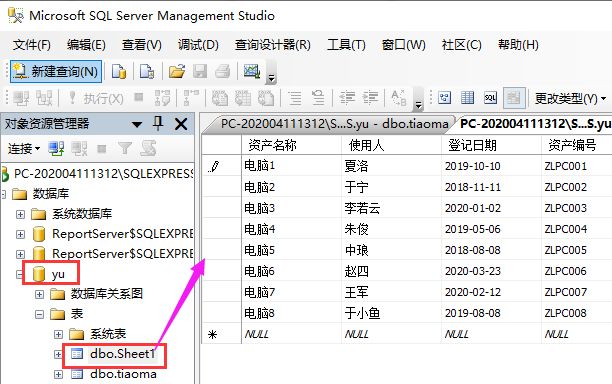The image size is (612, 384).
Task: Open the Debug (调试) menu
Action: click(x=198, y=45)
